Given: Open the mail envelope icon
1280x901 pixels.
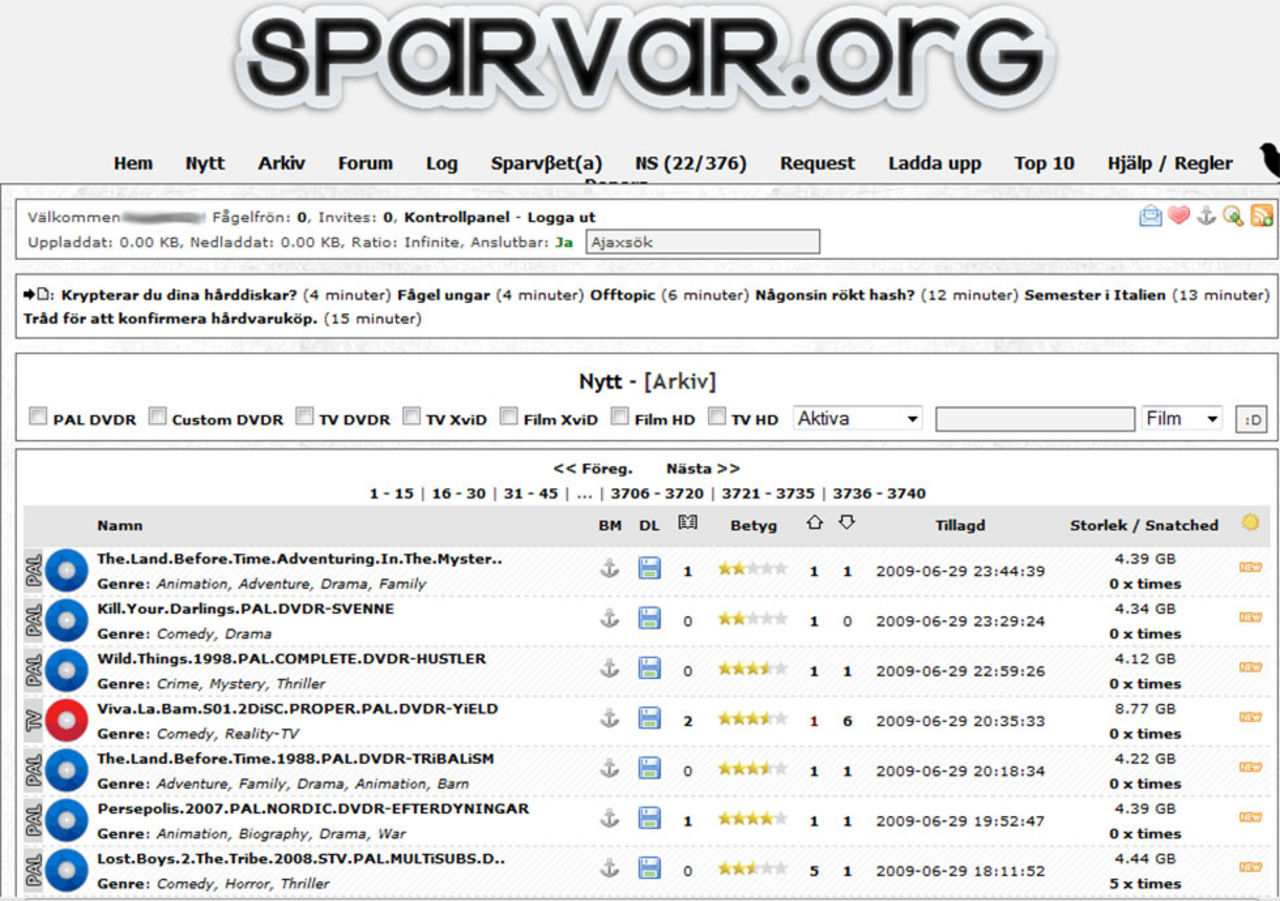Looking at the screenshot, I should pyautogui.click(x=1150, y=214).
